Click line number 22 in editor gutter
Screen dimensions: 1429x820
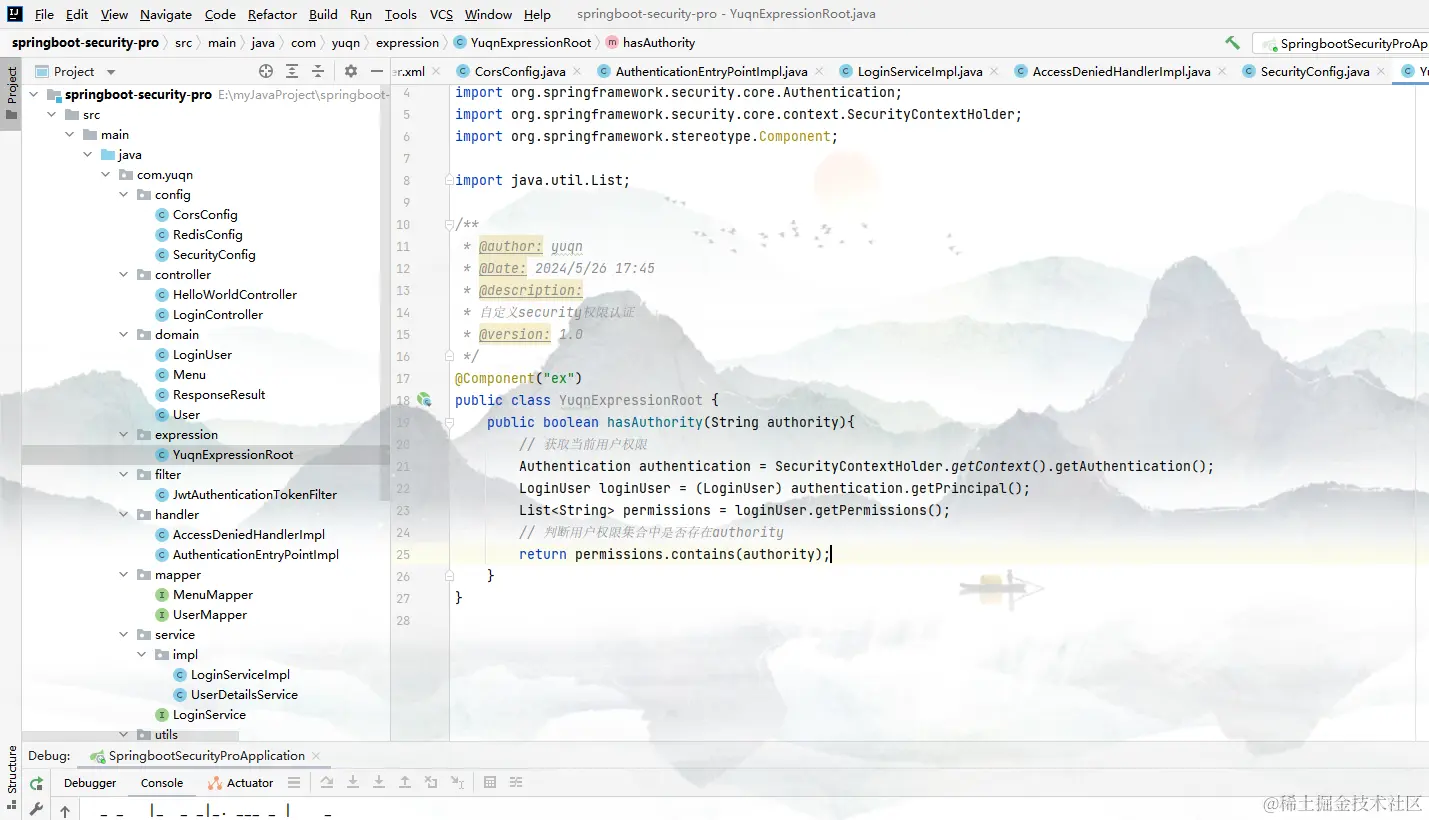click(403, 488)
